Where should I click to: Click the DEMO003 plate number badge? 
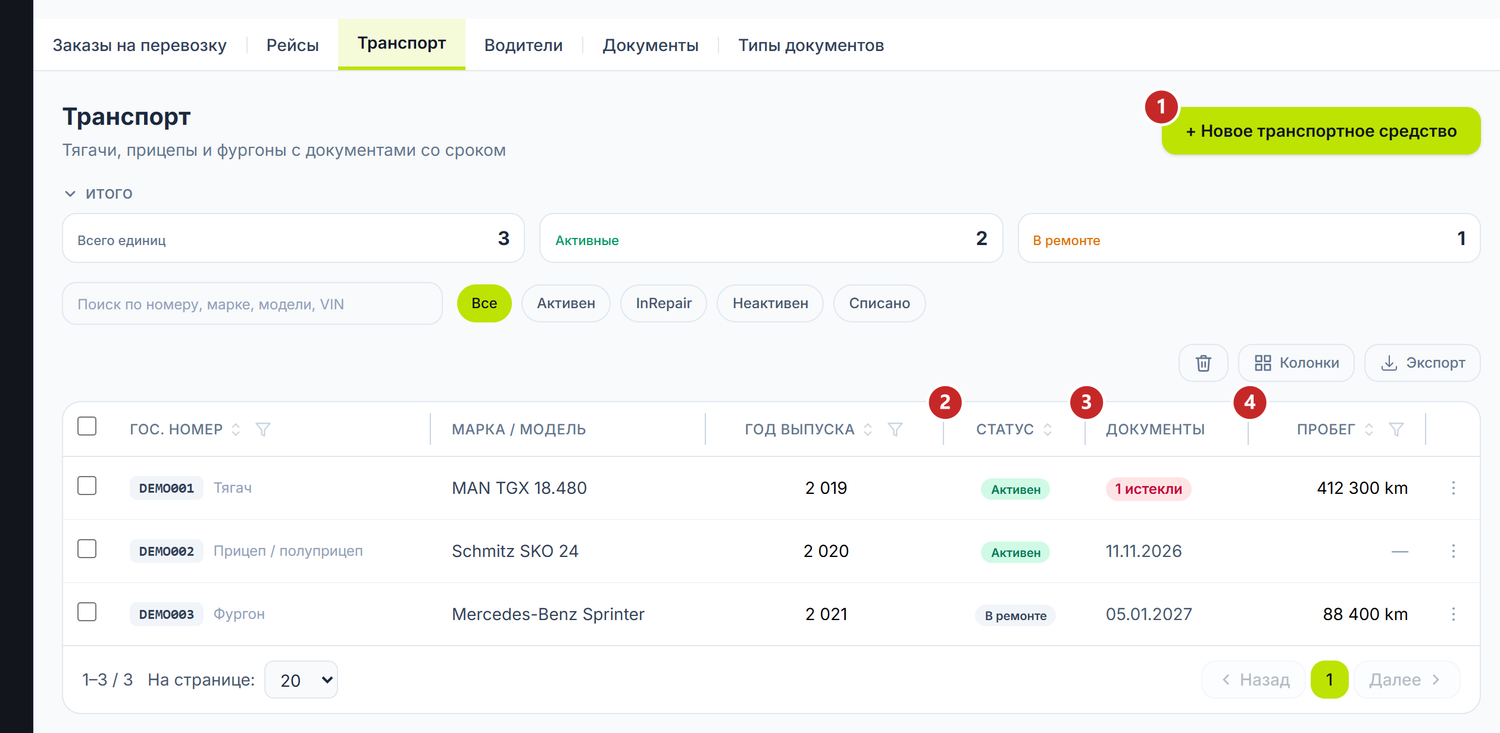click(166, 614)
